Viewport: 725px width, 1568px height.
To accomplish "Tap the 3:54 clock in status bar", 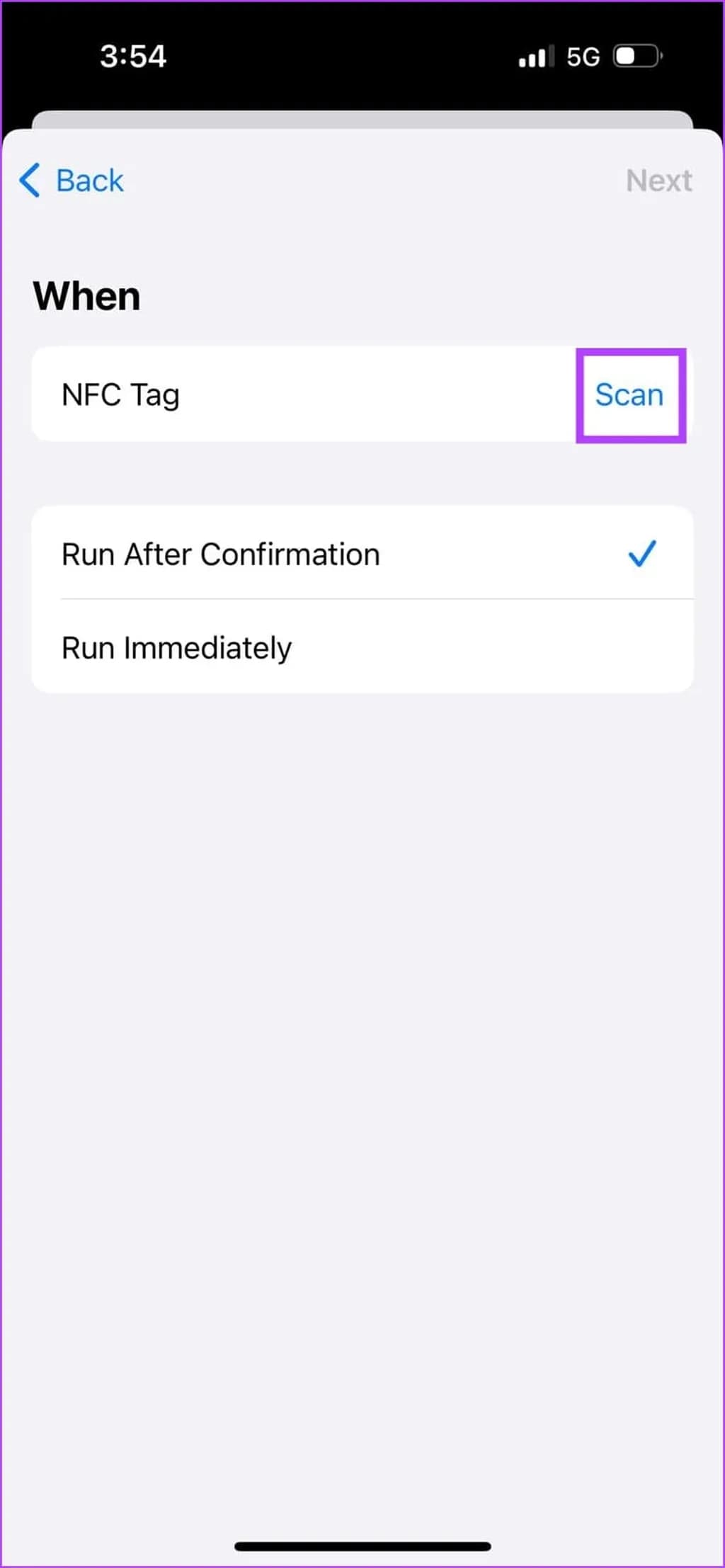I will point(133,56).
